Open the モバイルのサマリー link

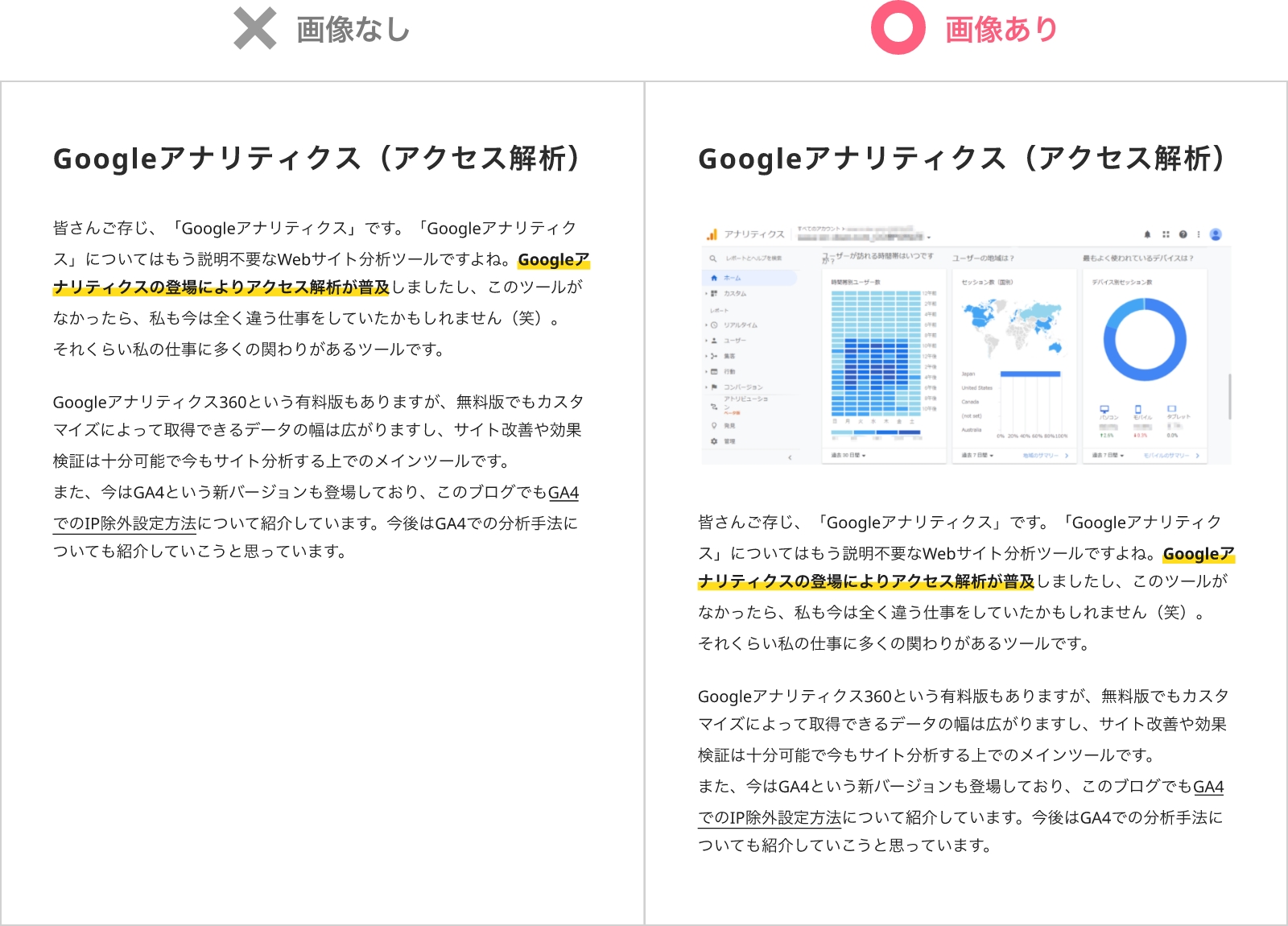pyautogui.click(x=1167, y=456)
